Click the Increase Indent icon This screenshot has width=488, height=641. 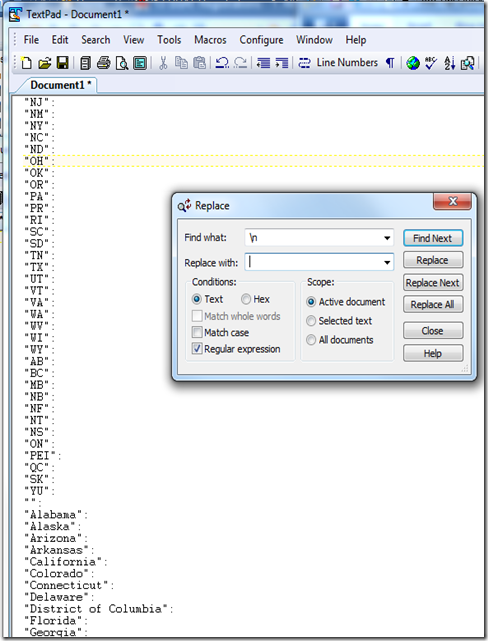click(x=282, y=63)
